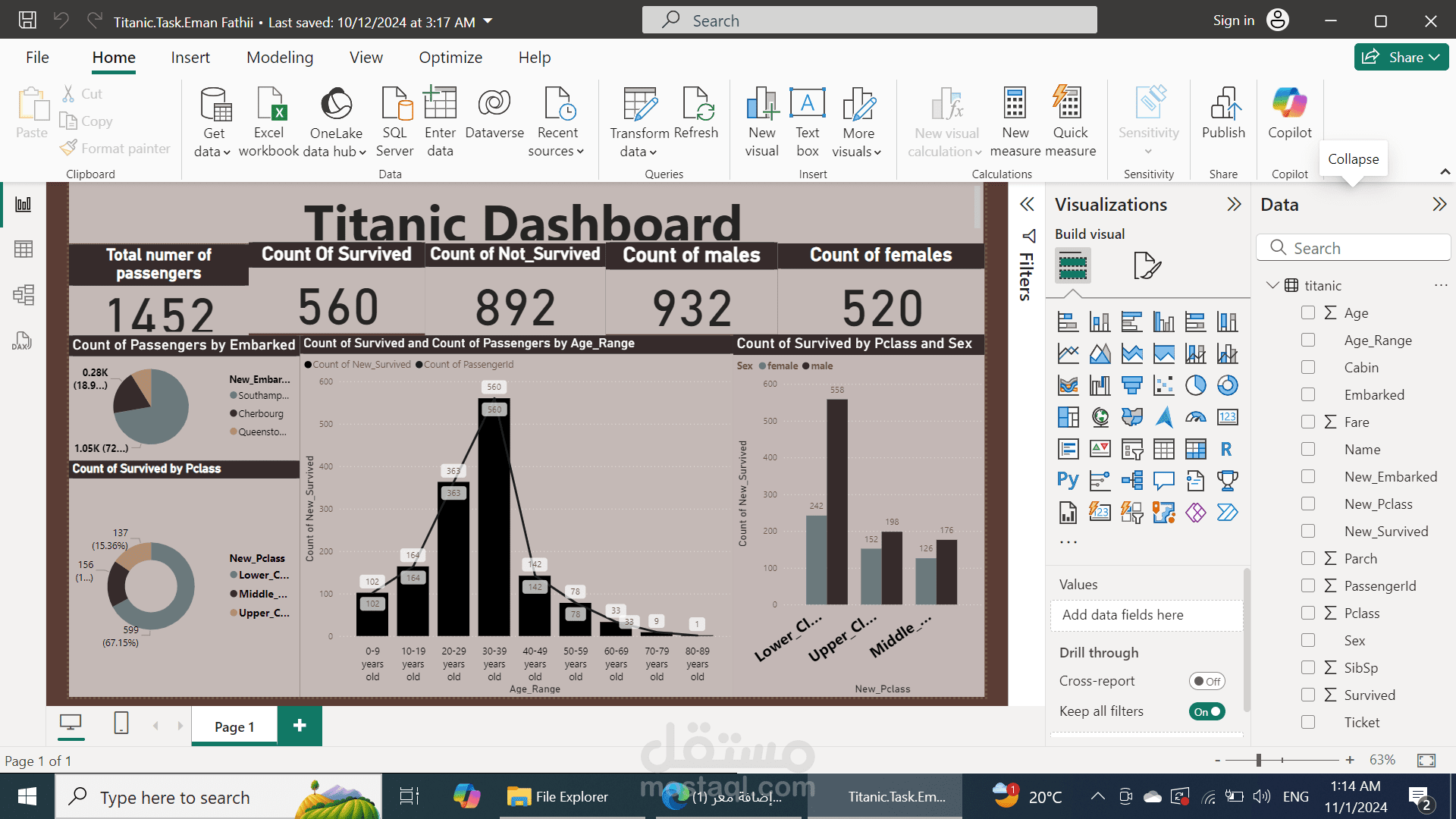This screenshot has width=1456, height=819.
Task: Open the Modeling ribbon tab
Action: click(x=280, y=58)
